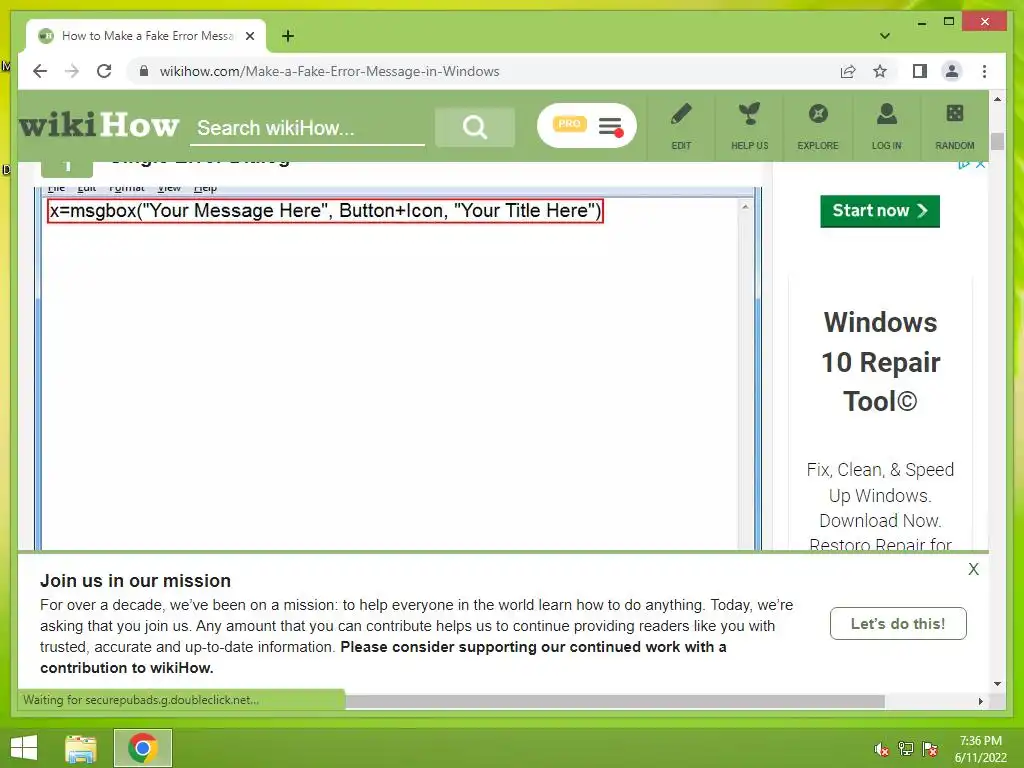Dismiss the Join us banner X
This screenshot has height=768, width=1024.
click(974, 569)
